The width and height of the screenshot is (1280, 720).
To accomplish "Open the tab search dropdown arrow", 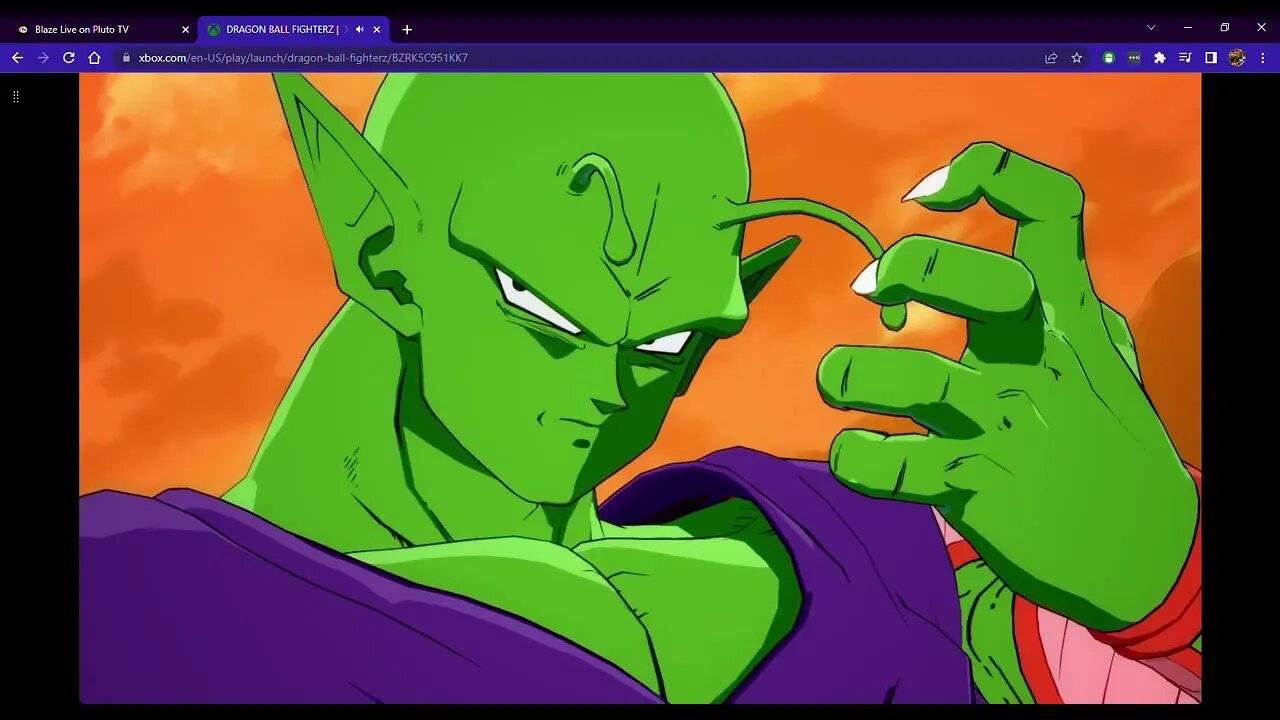I will tap(1151, 28).
